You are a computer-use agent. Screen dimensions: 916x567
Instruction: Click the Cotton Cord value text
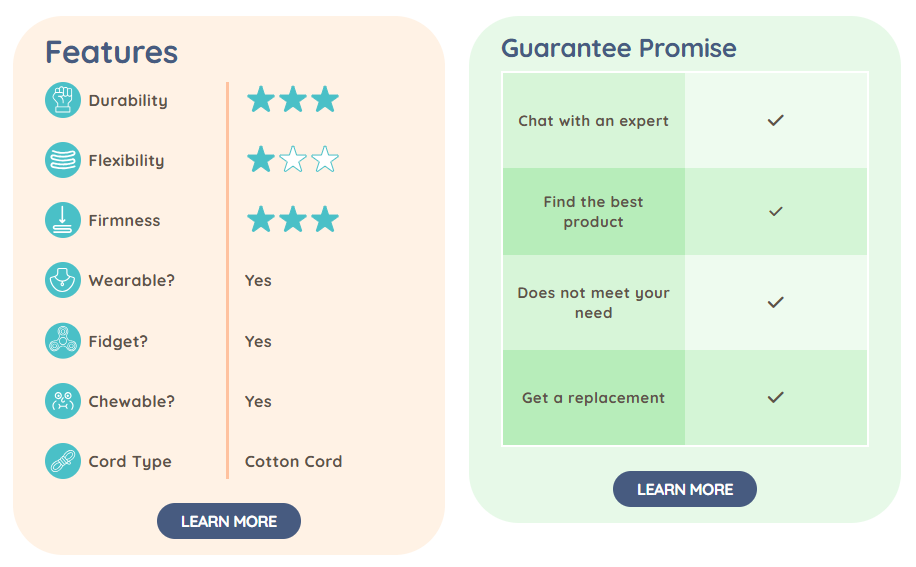(293, 461)
